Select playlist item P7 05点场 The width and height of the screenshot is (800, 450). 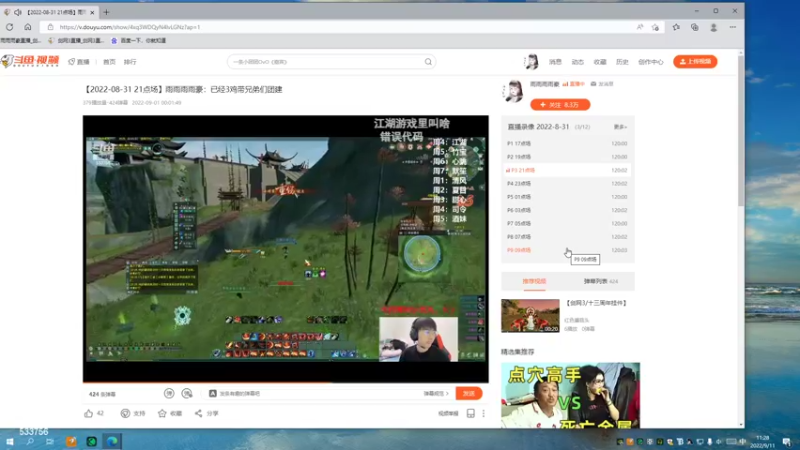[x=567, y=223]
